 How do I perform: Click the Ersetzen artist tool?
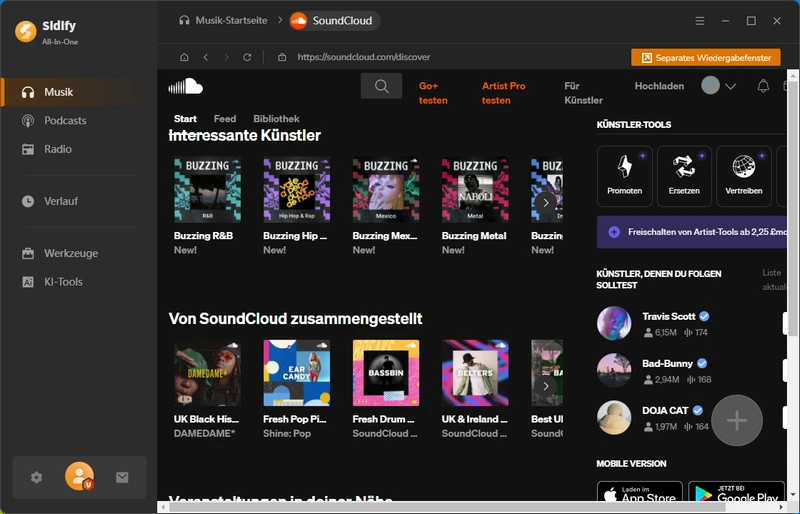pyautogui.click(x=684, y=176)
